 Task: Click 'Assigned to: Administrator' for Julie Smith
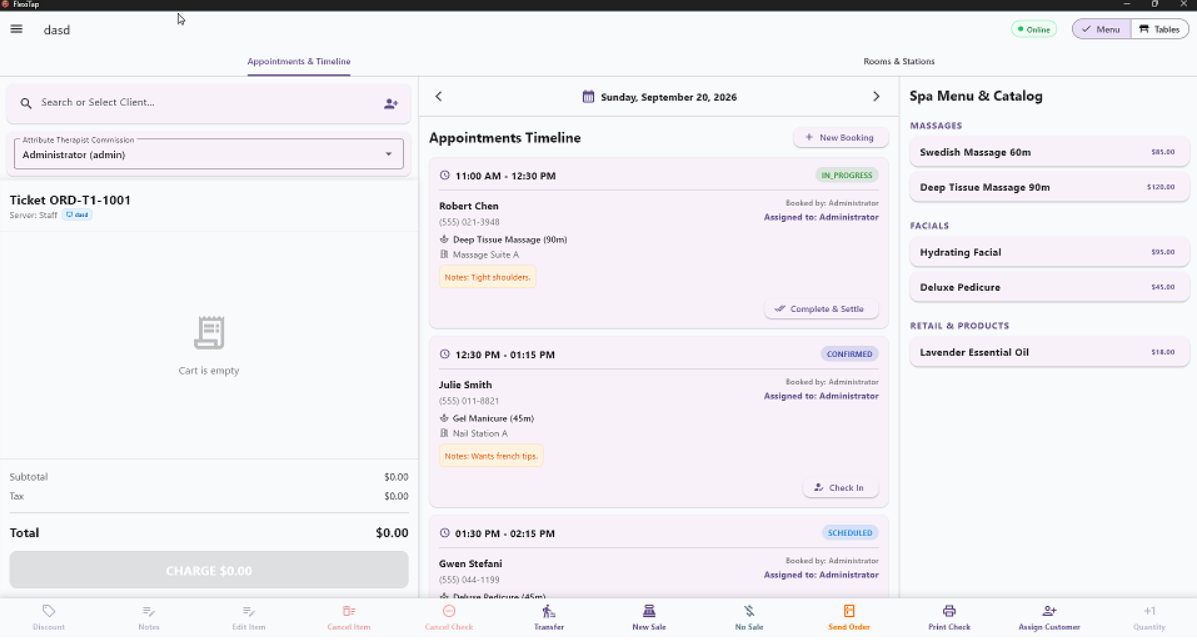[x=821, y=396]
